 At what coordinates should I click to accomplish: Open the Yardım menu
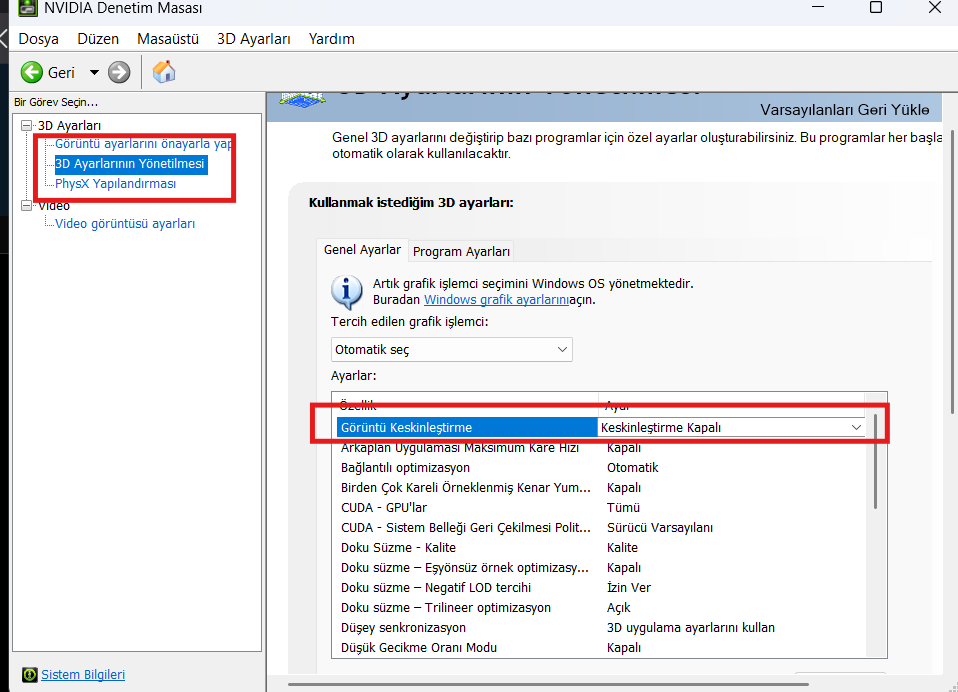332,39
